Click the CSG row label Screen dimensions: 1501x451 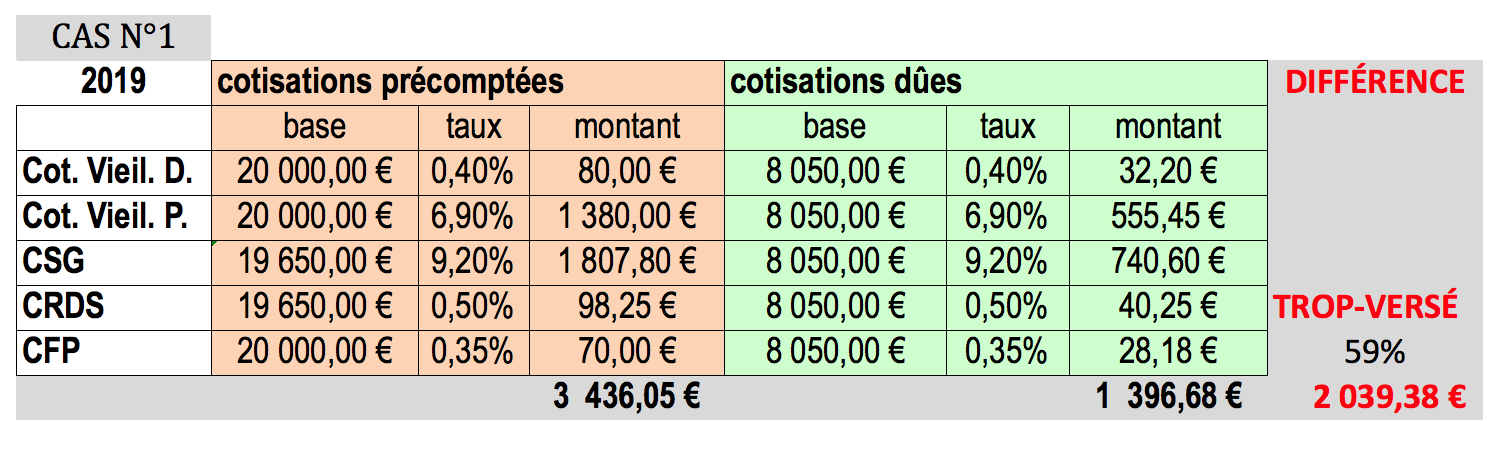(113, 262)
